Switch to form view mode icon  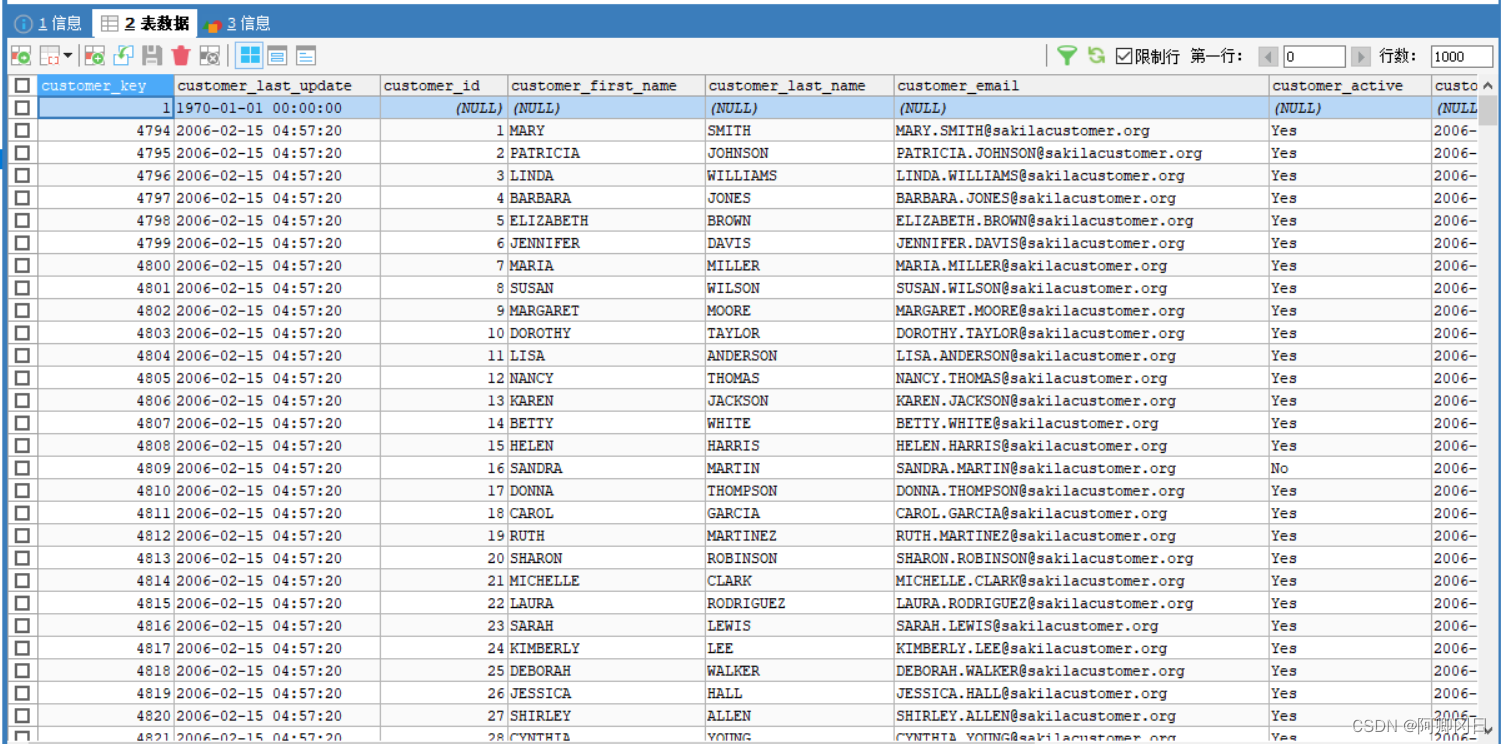[277, 56]
